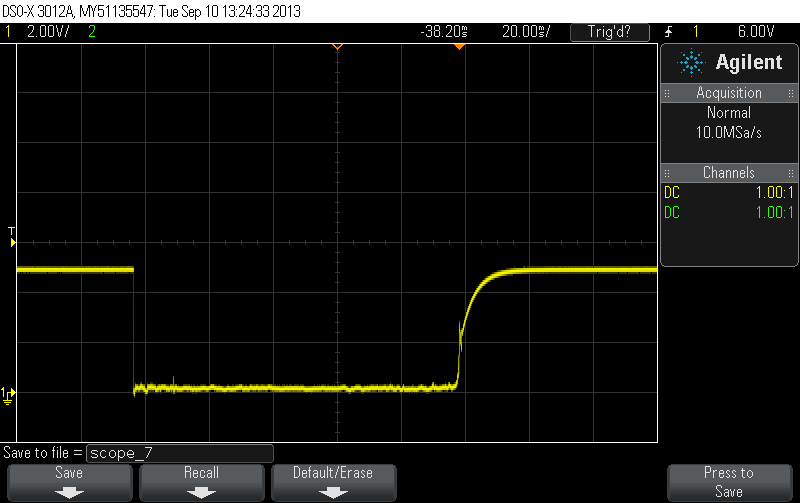Click the channel 1 2.00V/ scale
Viewport: 800px width, 503px height.
click(x=48, y=32)
